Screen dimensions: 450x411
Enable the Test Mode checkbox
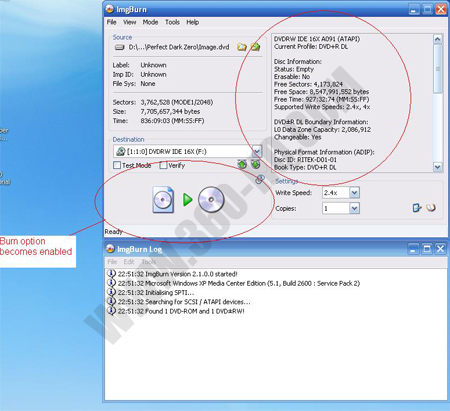pyautogui.click(x=117, y=165)
